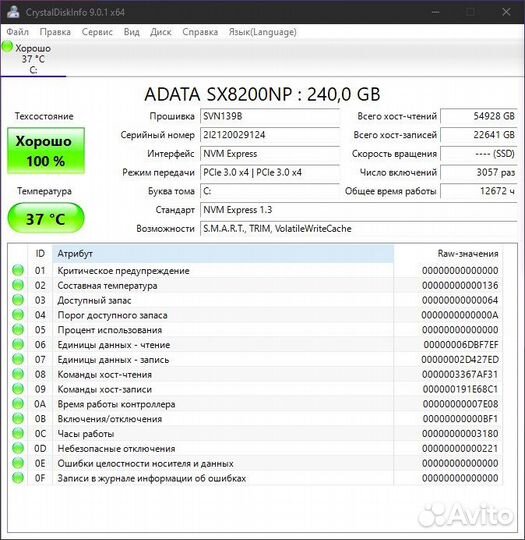The image size is (525, 540).
Task: Select the Процент использования attribute
Action: click(x=110, y=330)
